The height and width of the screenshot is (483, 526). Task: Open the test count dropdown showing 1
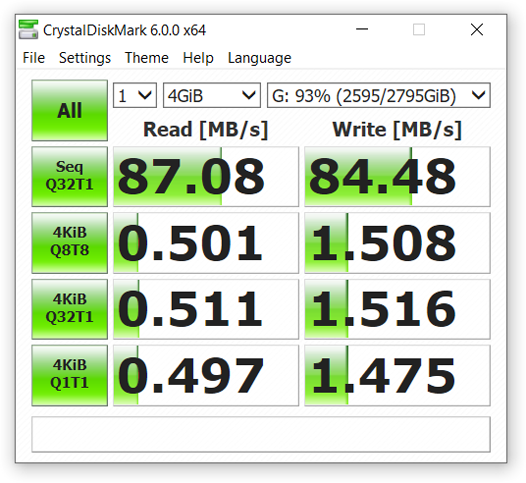point(135,95)
